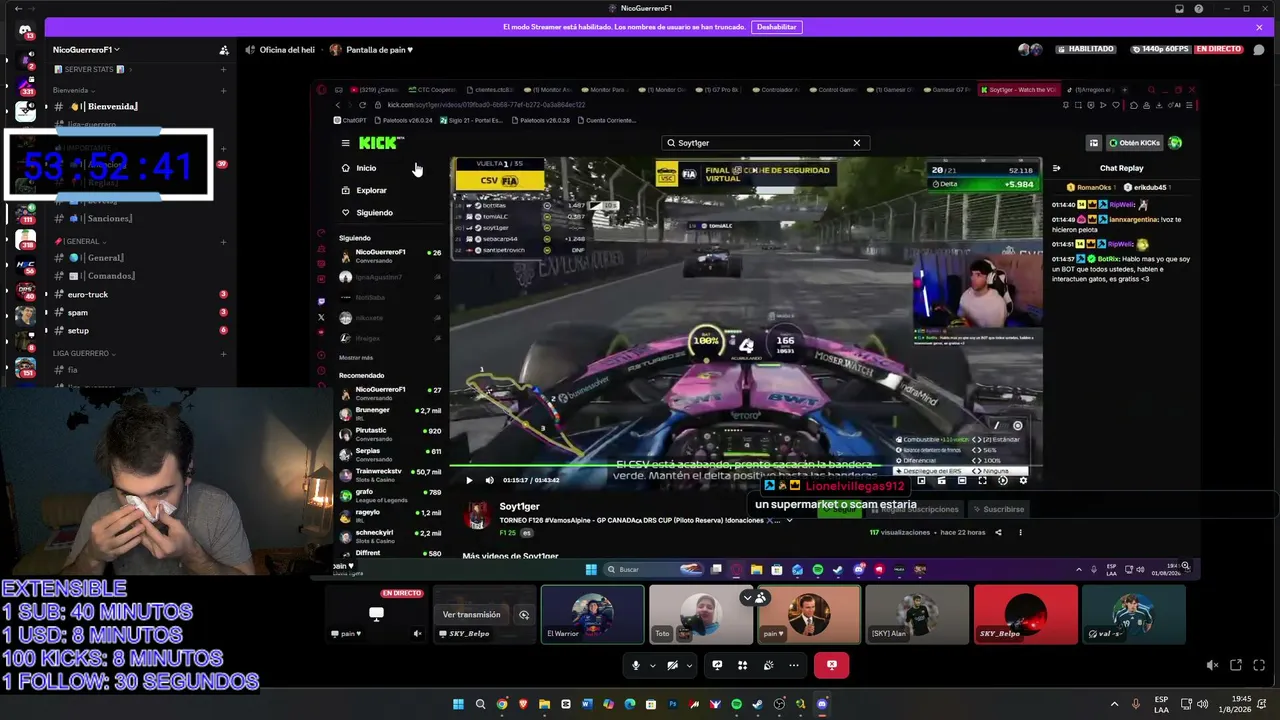Viewport: 1280px width, 720px height.
Task: Dismiss the streamer mode banner
Action: pyautogui.click(x=1259, y=27)
